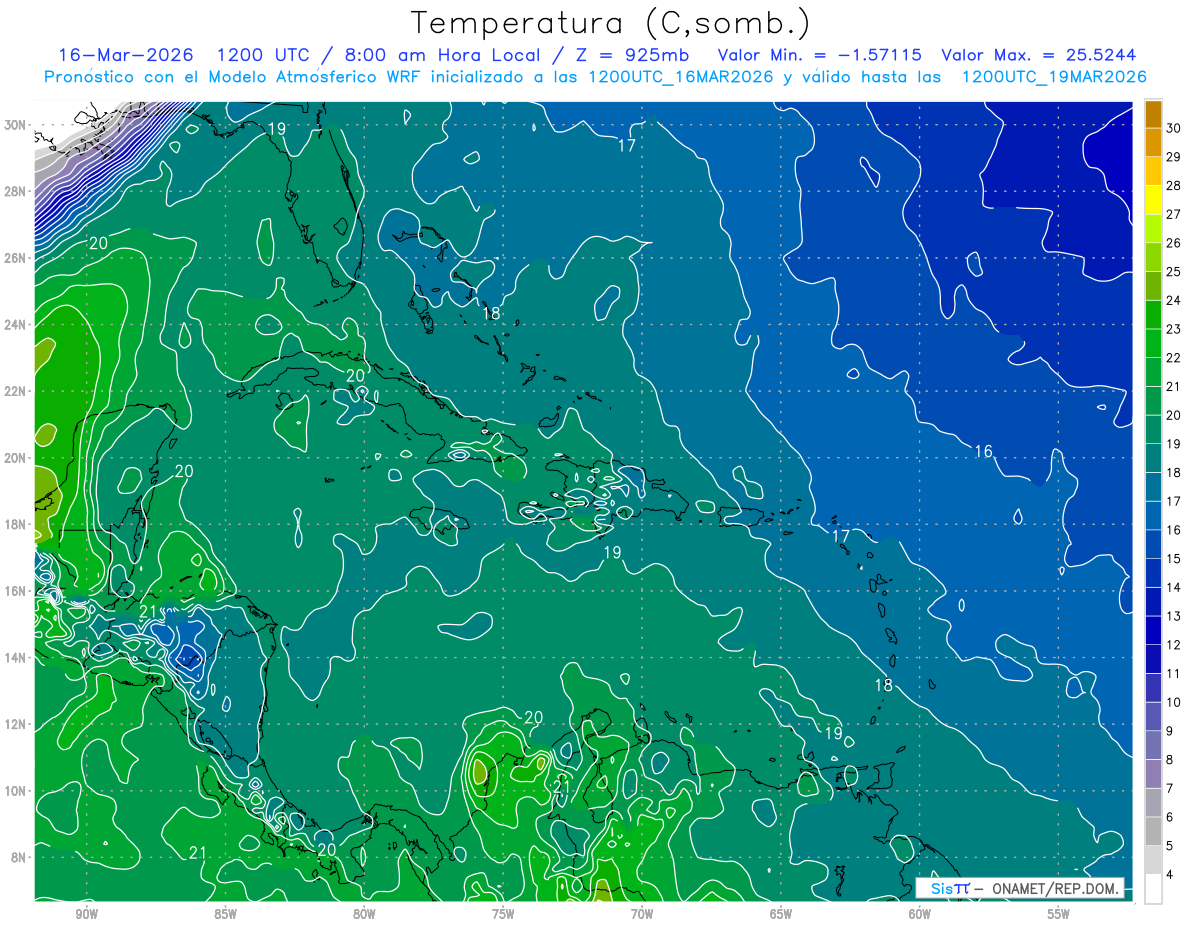Click the 24N latitude axis label
1200x927 pixels.
tap(15, 325)
